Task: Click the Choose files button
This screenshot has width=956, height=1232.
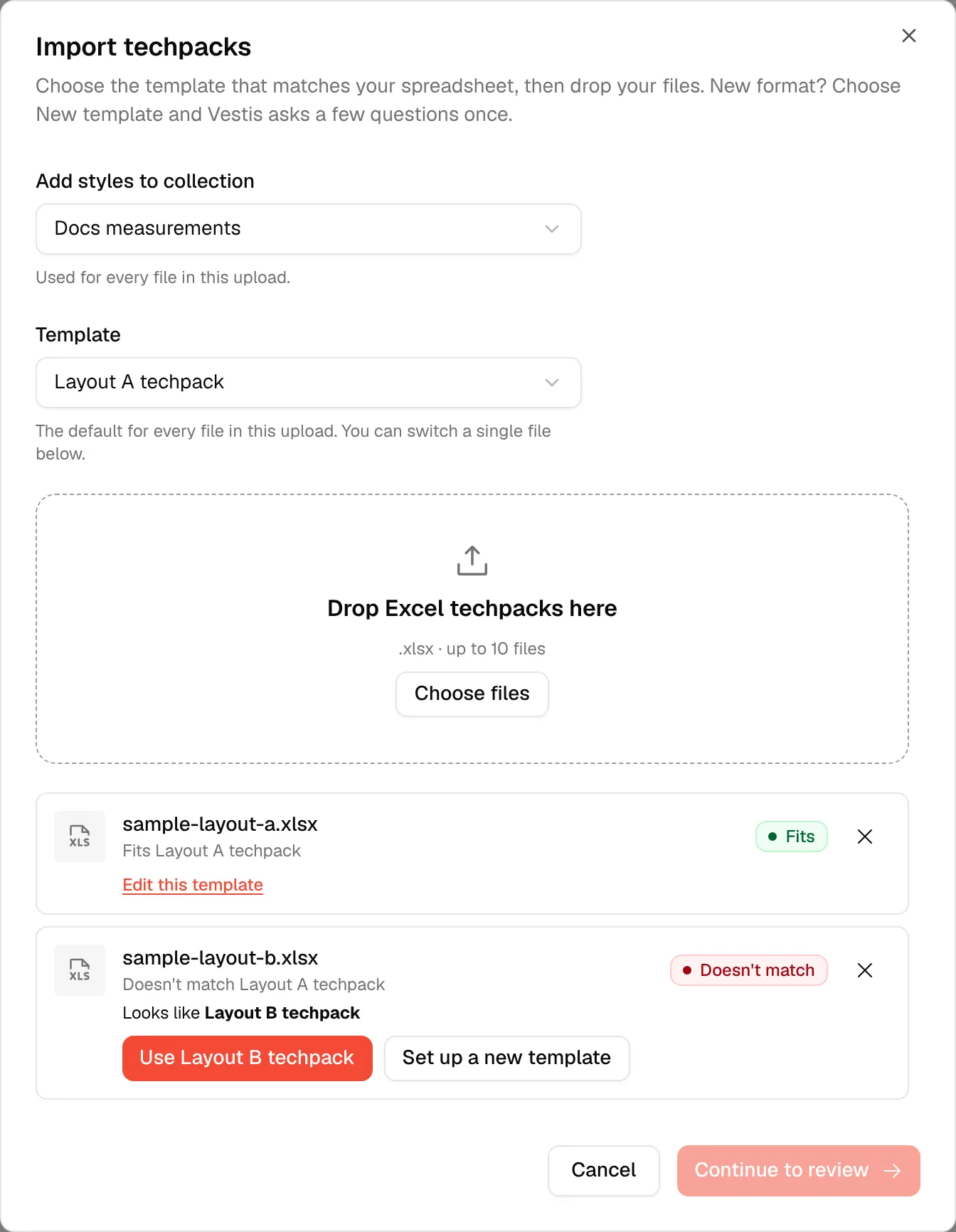Action: (472, 694)
